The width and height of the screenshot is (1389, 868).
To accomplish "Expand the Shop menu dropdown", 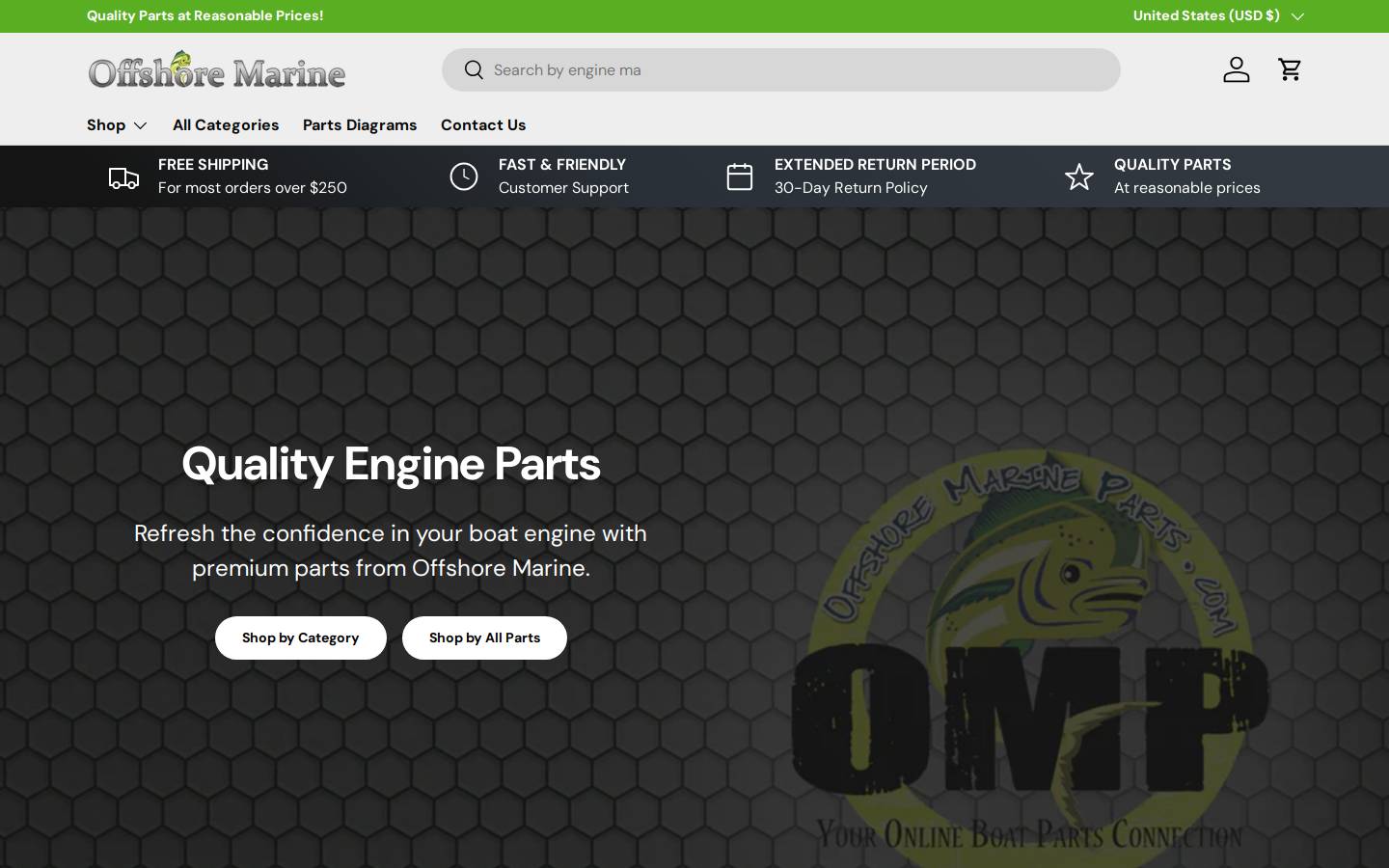I will point(117,125).
